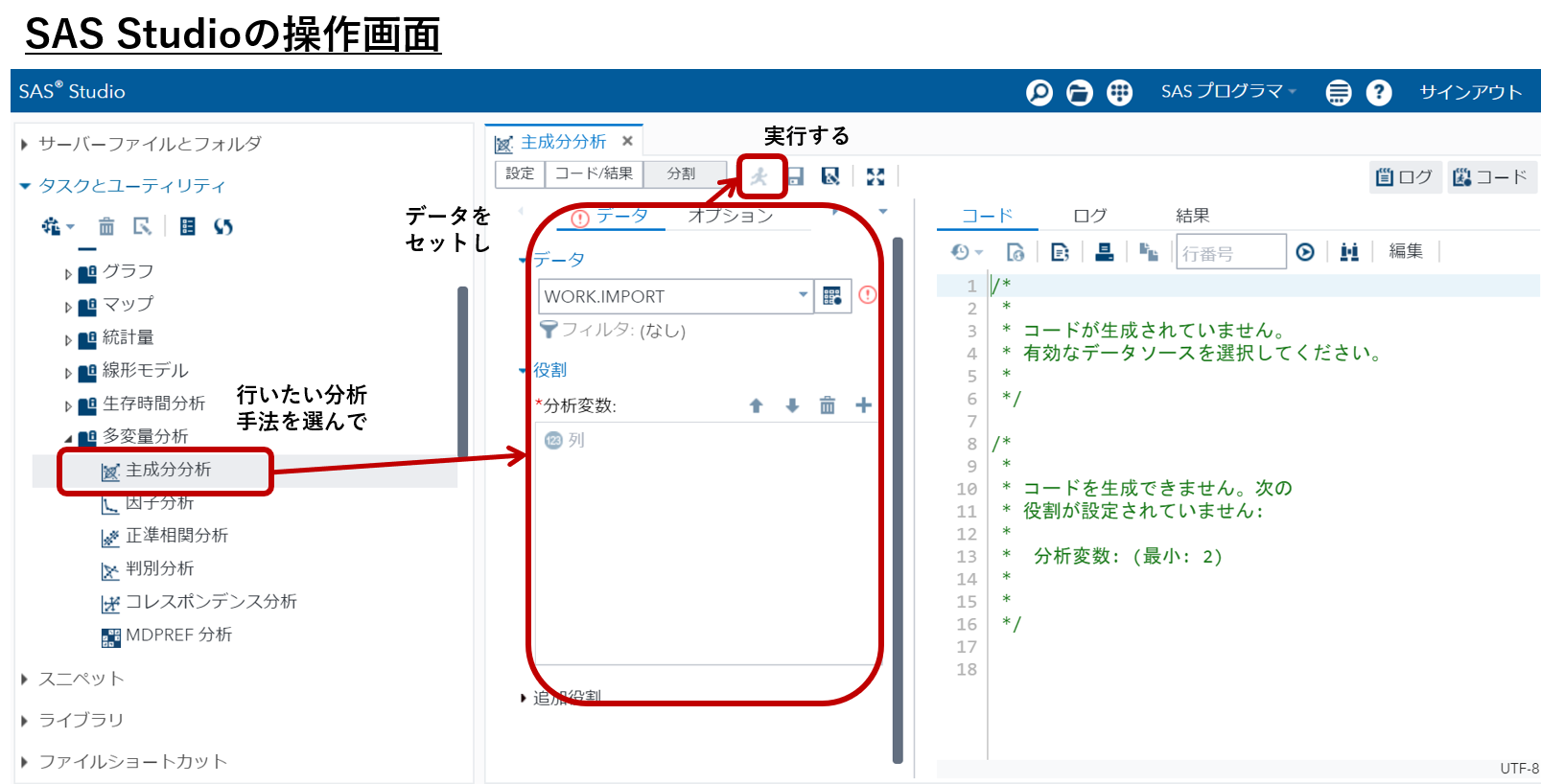Run the task with the running-man icon
The width and height of the screenshot is (1541, 784).
tap(759, 176)
